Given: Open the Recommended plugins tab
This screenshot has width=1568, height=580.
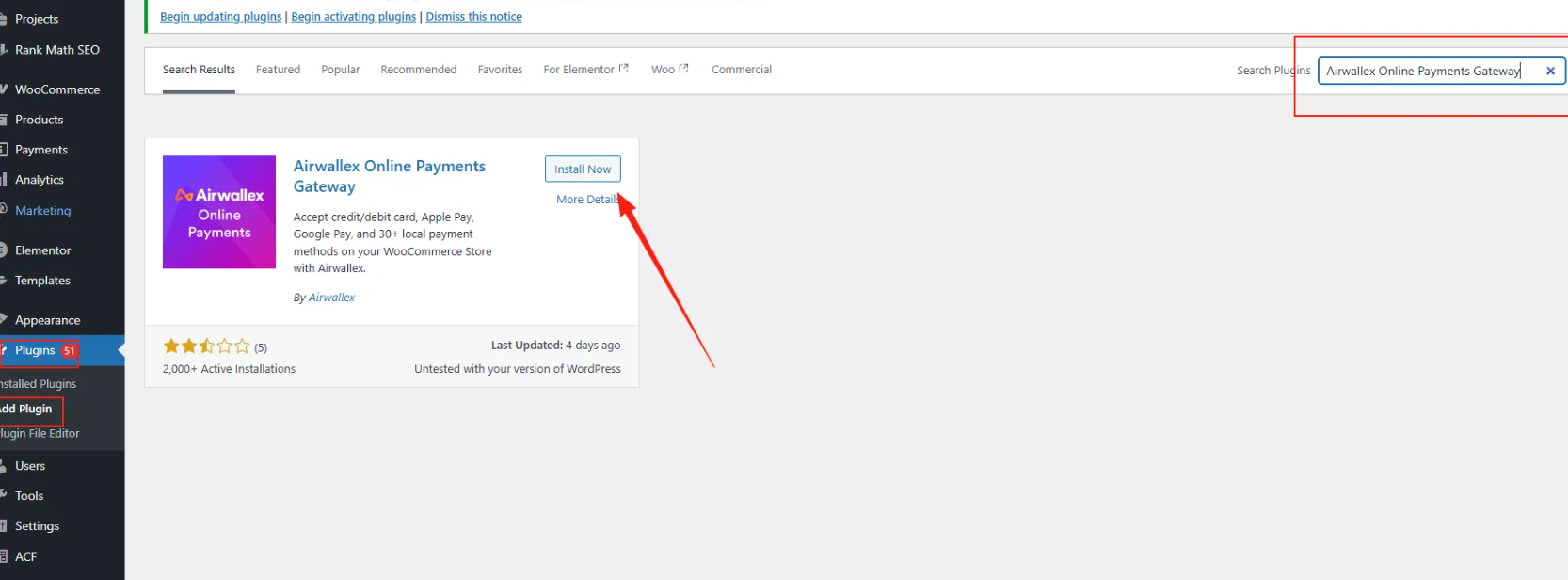Looking at the screenshot, I should click(419, 70).
